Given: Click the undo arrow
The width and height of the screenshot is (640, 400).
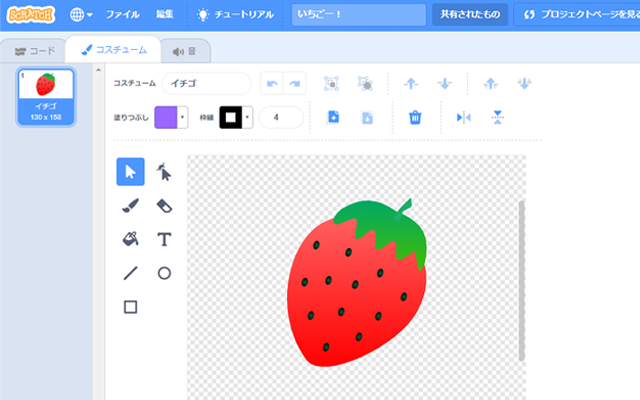Looking at the screenshot, I should 272,84.
